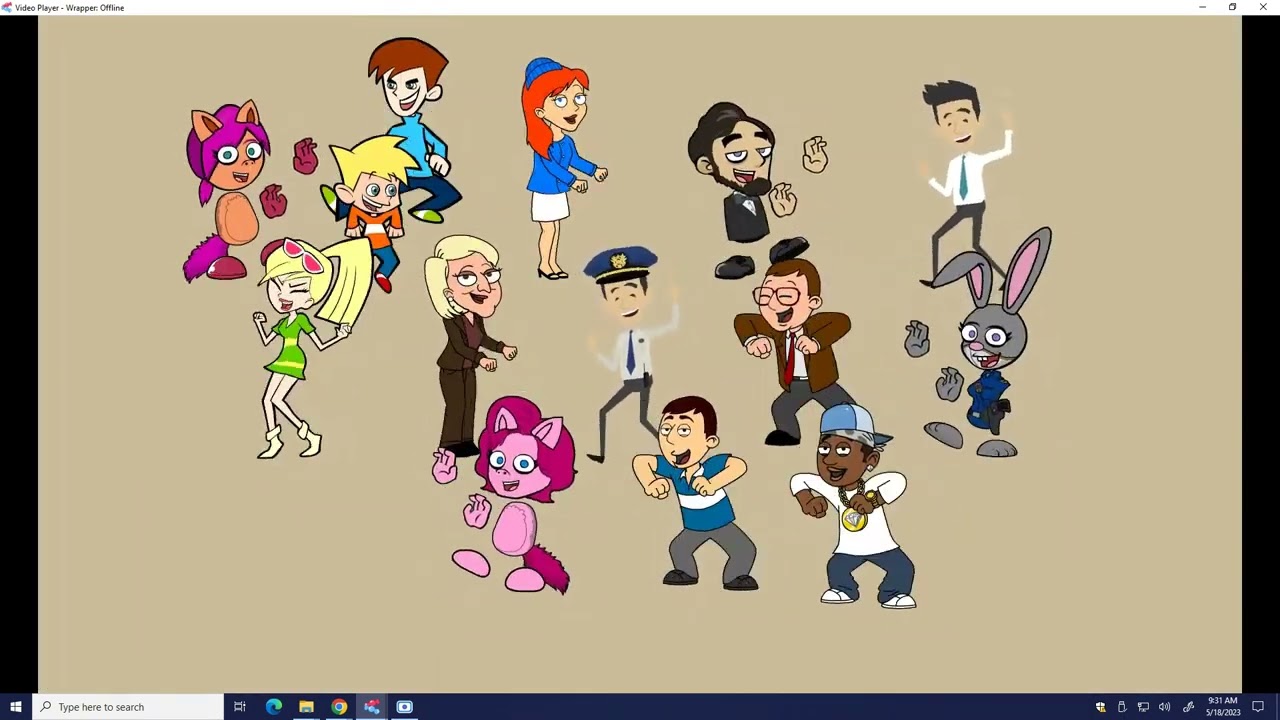Open Windows Security tray icon
Screen dimensions: 1280x720
click(1101, 707)
